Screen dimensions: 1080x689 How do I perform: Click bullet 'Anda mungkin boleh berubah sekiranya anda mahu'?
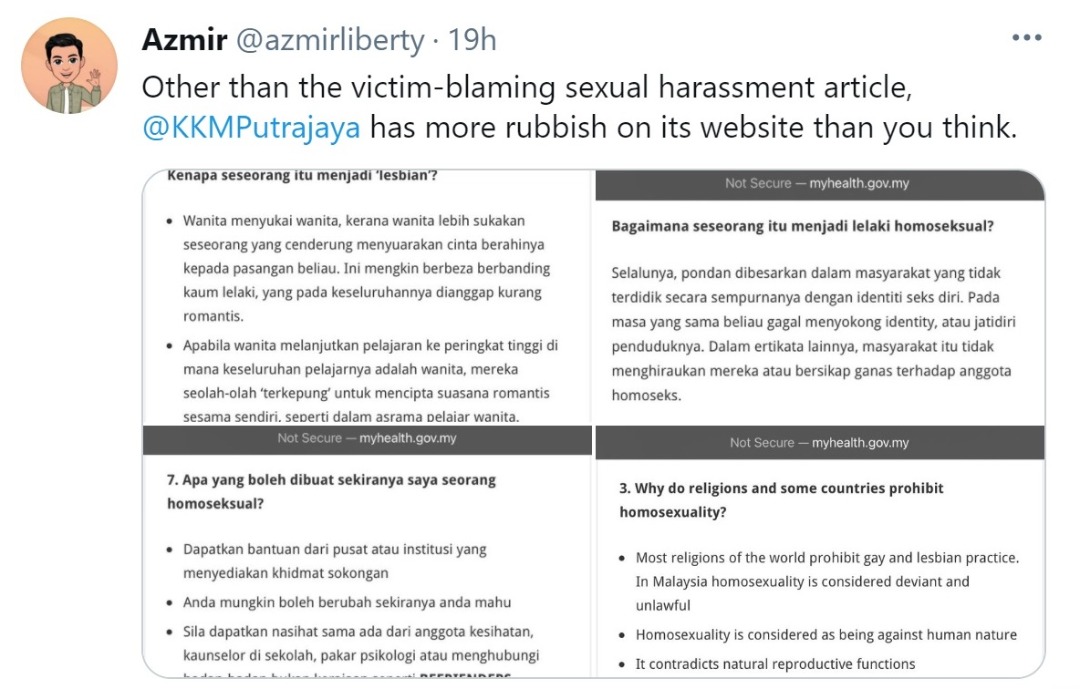click(347, 602)
